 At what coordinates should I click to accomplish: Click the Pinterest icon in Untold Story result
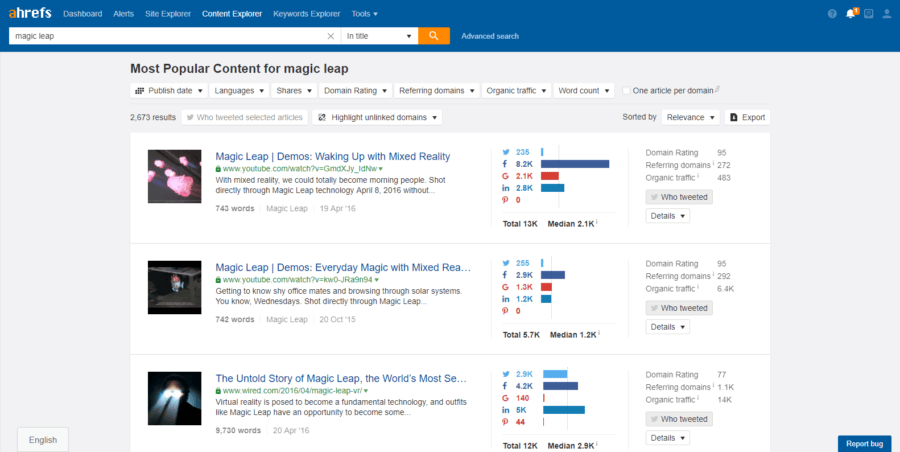(506, 422)
